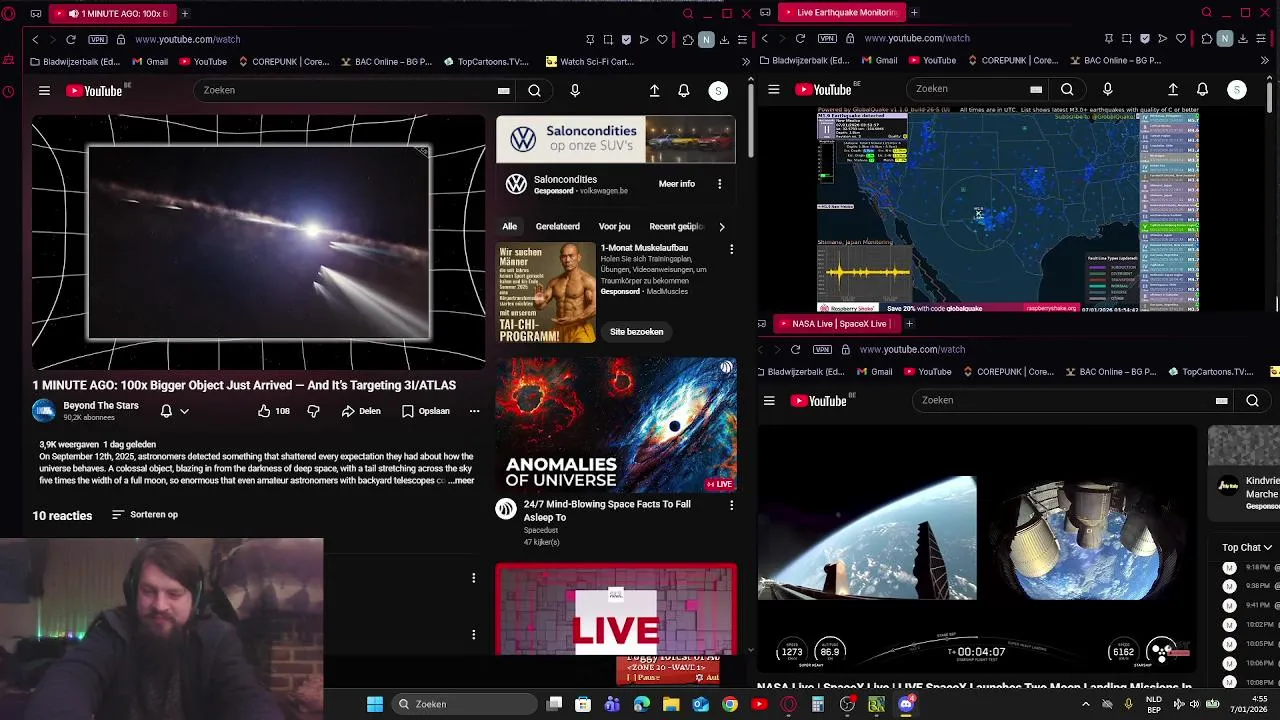
Task: Select the Gerelateerd filter chip
Action: point(557,227)
